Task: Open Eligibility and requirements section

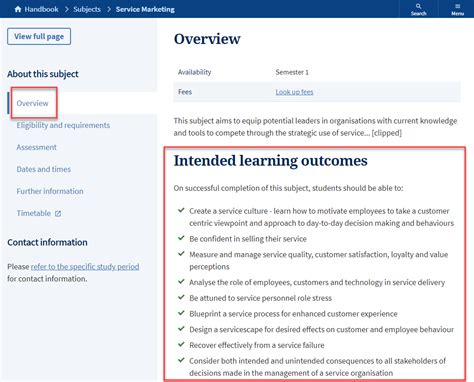Action: click(x=63, y=125)
